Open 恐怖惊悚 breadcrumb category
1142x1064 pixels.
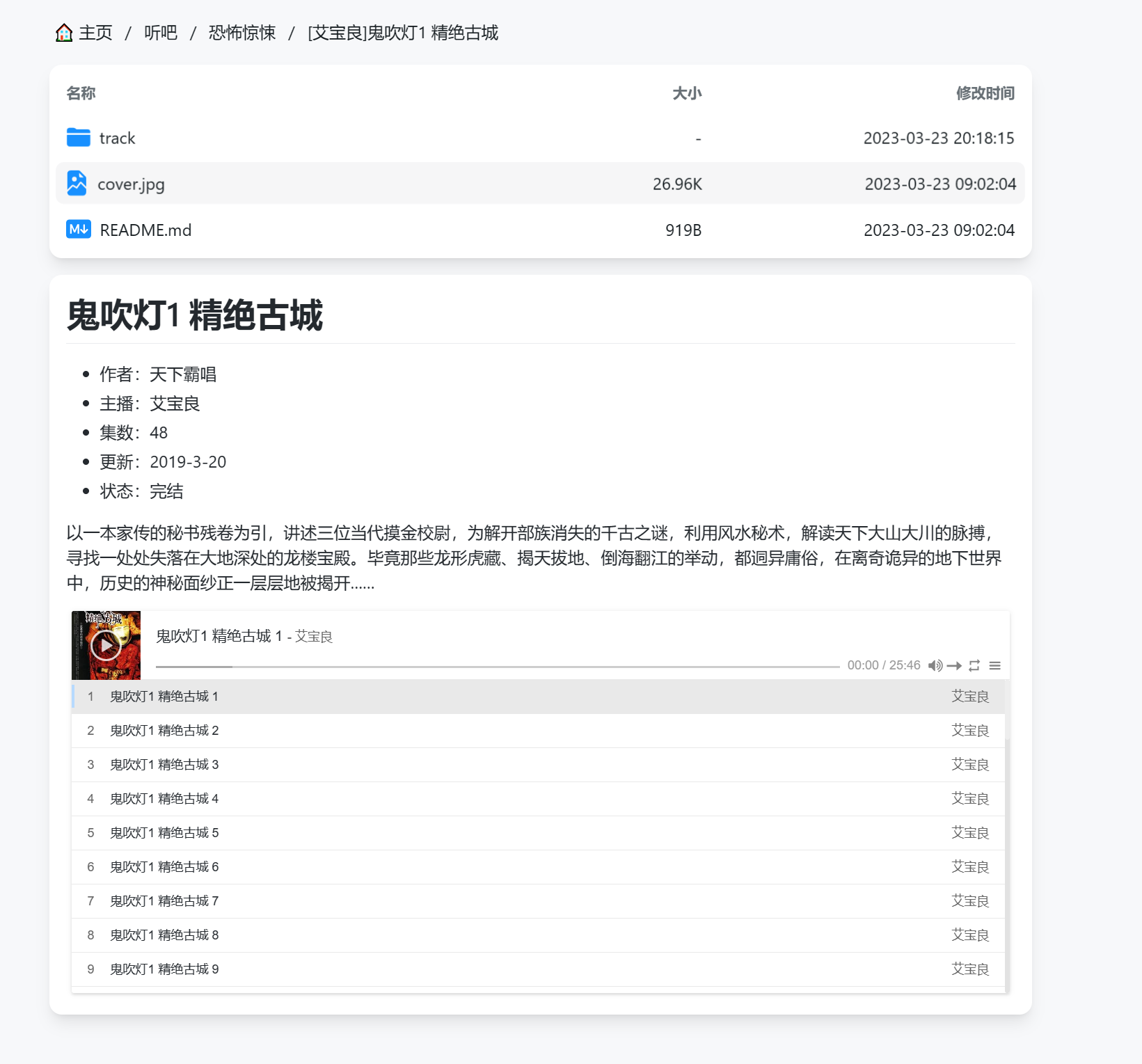[242, 33]
